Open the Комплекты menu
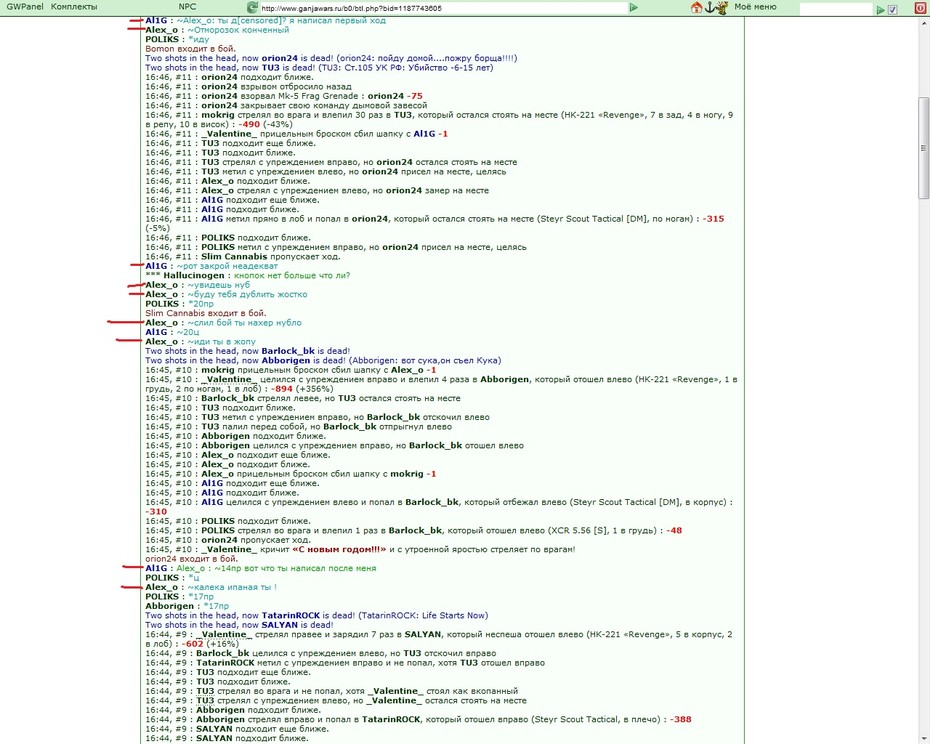The image size is (930, 744). [74, 7]
